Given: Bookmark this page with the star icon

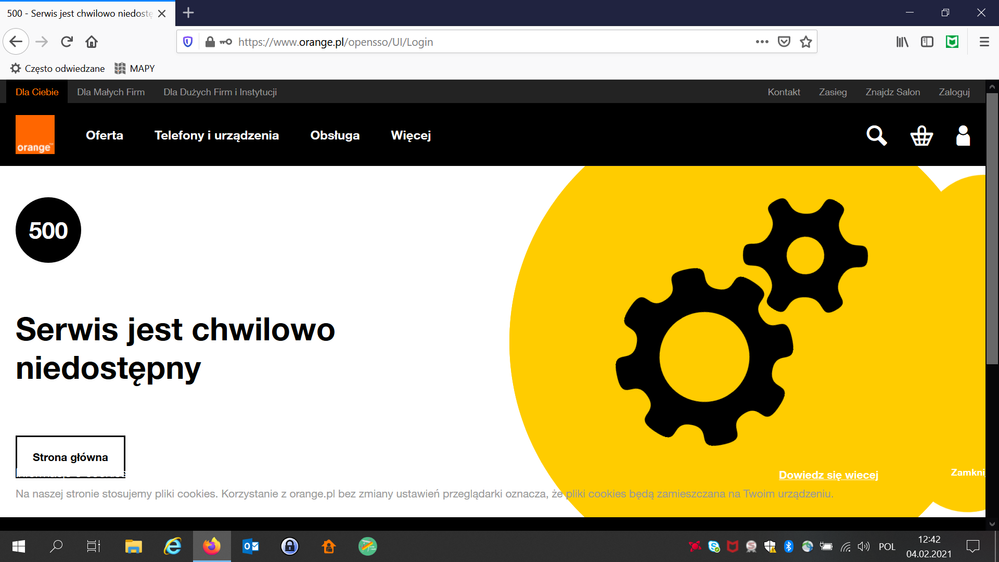Looking at the screenshot, I should pyautogui.click(x=806, y=42).
